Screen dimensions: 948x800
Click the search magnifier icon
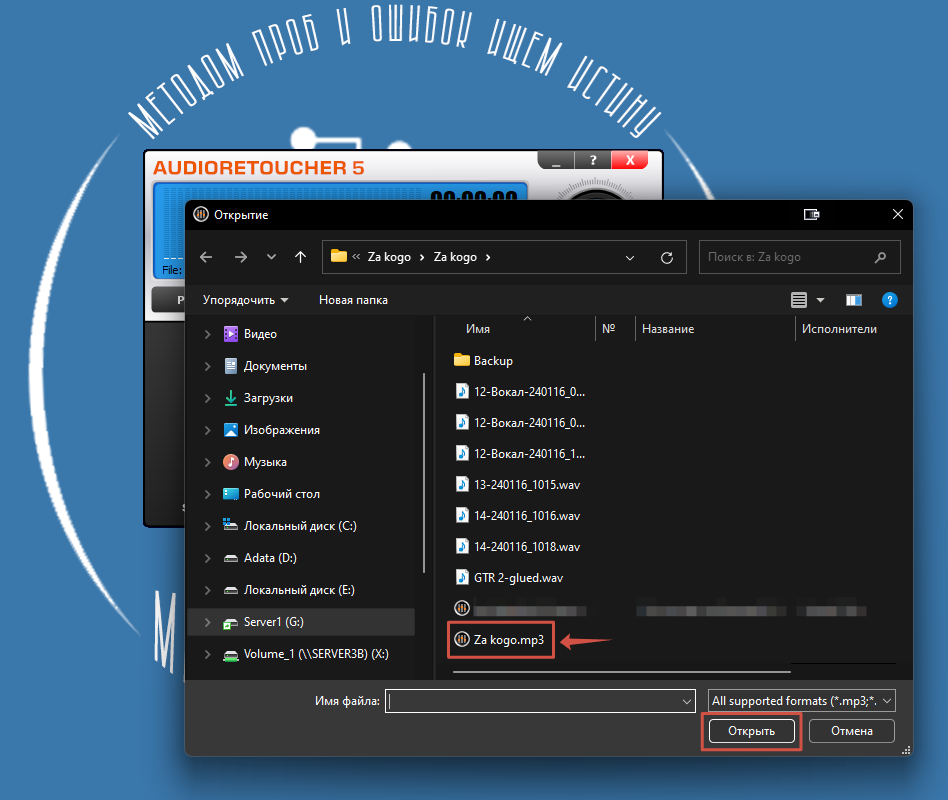tap(880, 257)
